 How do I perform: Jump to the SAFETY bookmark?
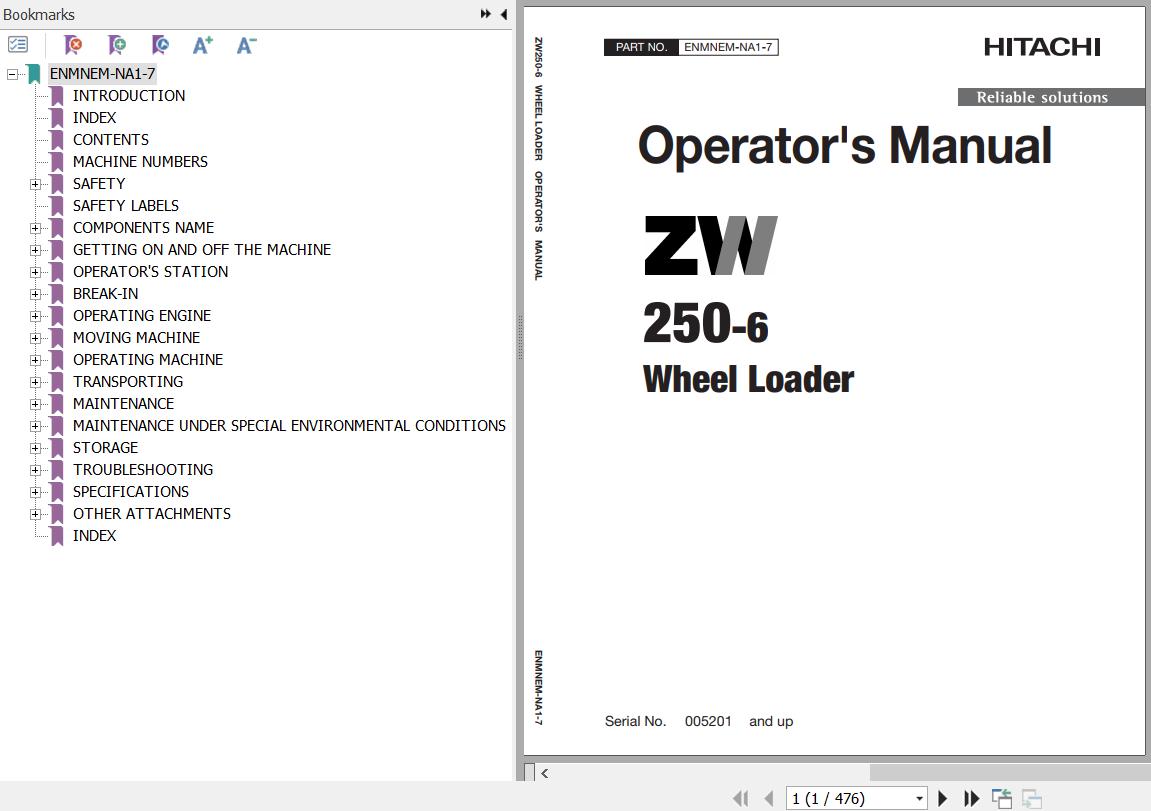click(99, 183)
